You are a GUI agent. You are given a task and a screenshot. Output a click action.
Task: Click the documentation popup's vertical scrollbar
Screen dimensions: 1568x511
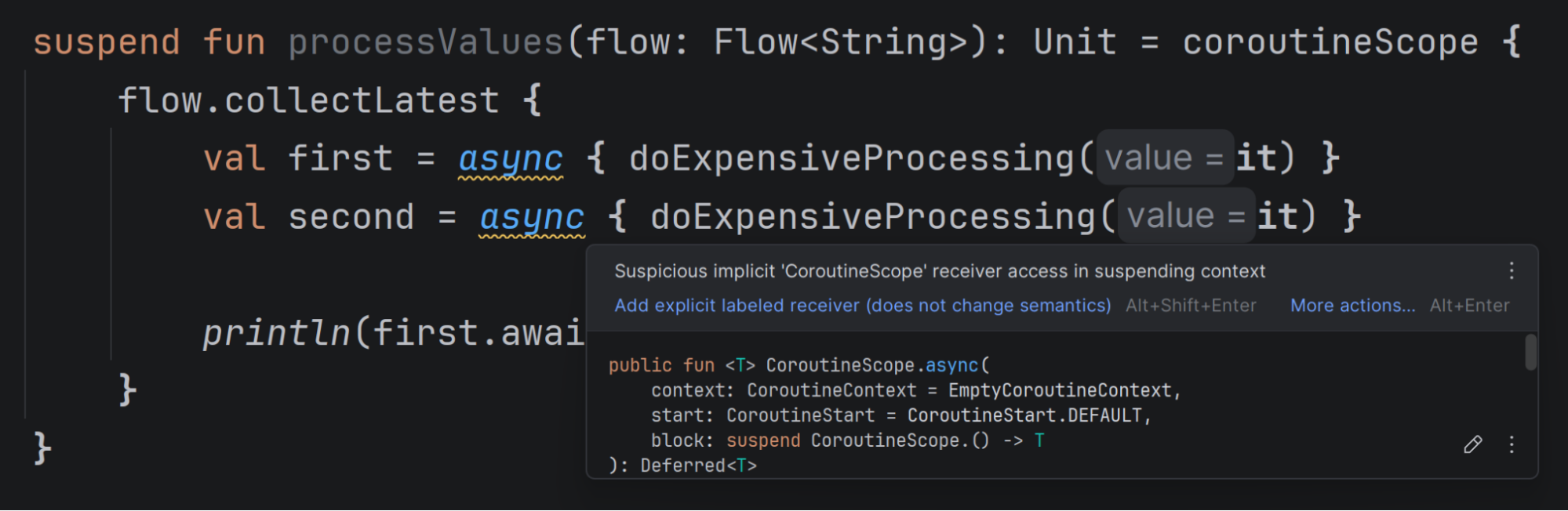click(1530, 353)
